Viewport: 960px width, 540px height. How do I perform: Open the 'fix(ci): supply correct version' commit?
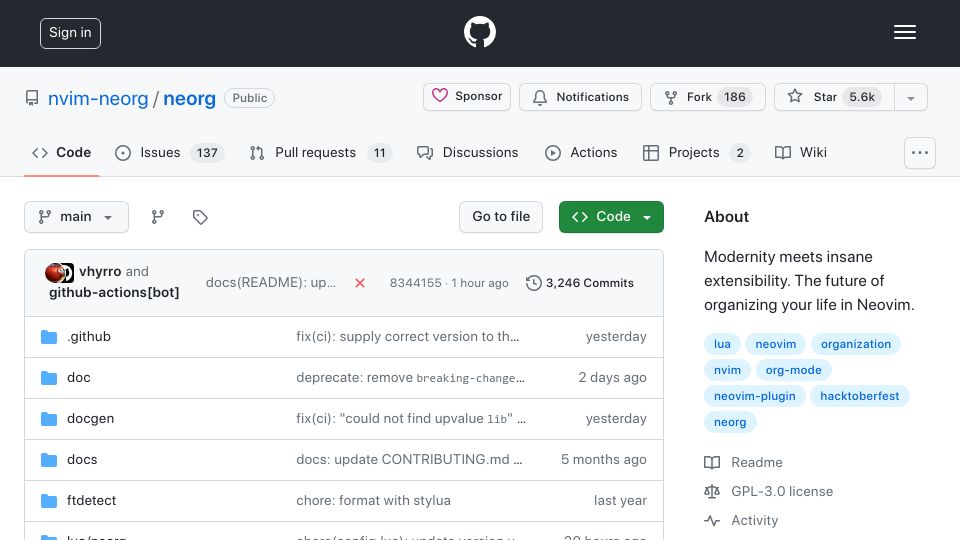[408, 337]
